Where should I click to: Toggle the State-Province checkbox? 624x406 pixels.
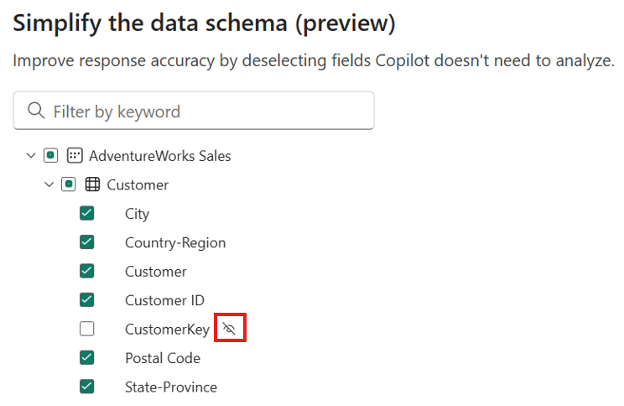click(87, 387)
